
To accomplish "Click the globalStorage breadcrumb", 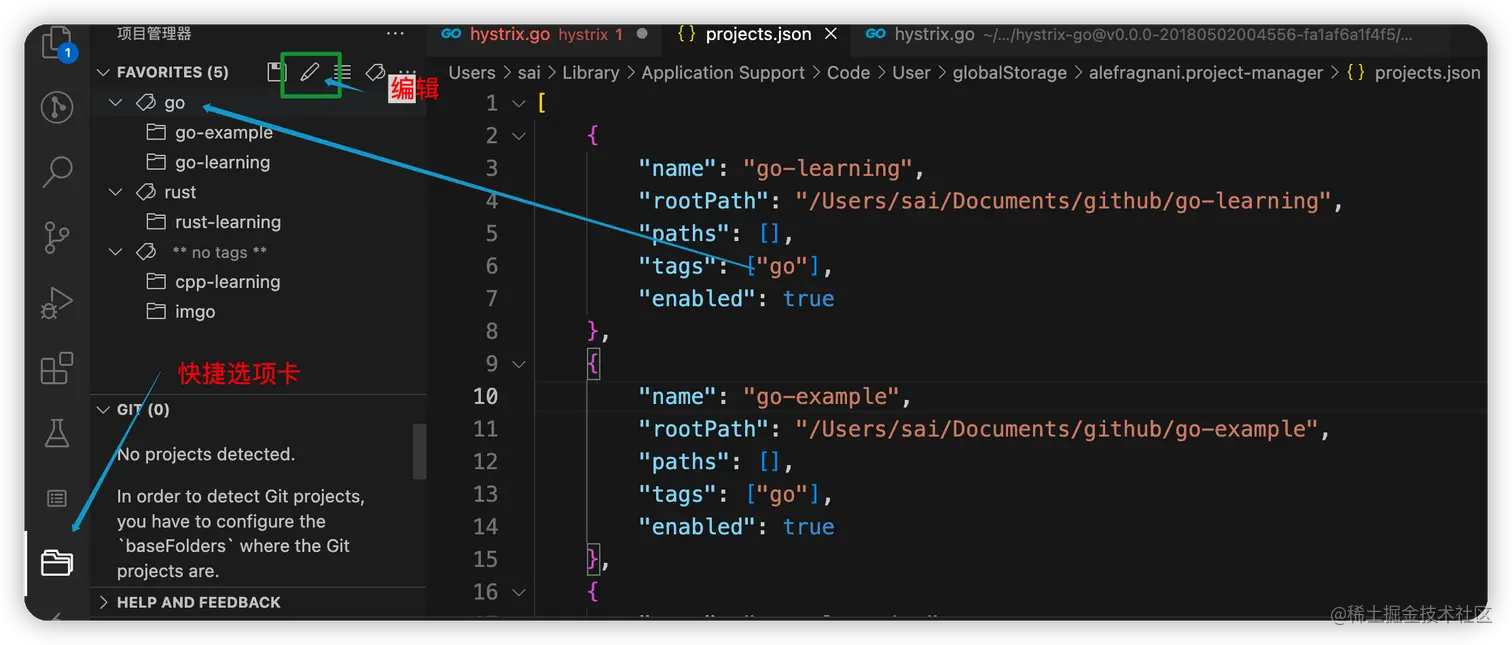I will pos(1008,73).
